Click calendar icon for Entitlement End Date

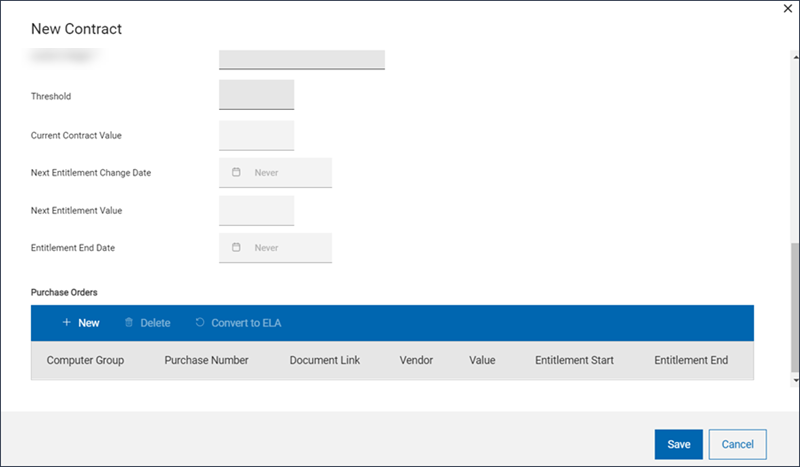click(x=236, y=247)
